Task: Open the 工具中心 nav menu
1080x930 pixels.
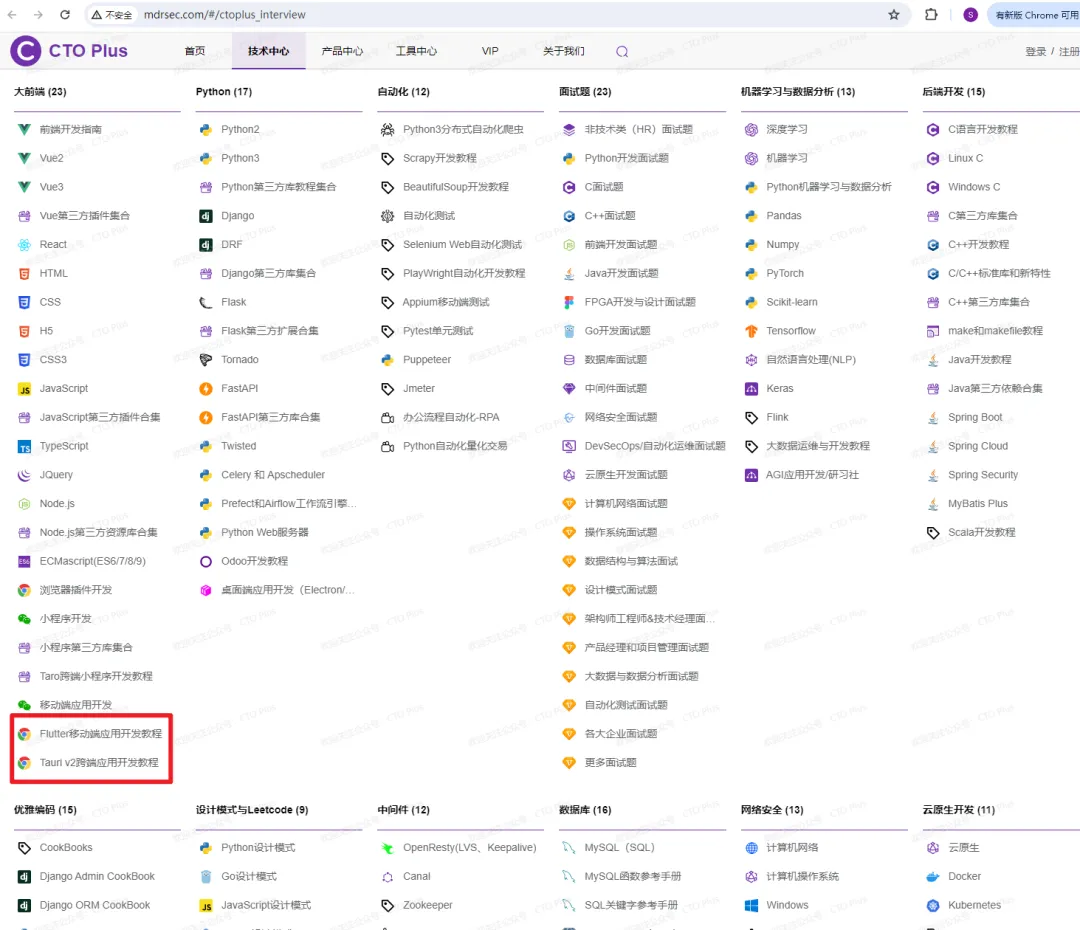Action: [x=416, y=51]
